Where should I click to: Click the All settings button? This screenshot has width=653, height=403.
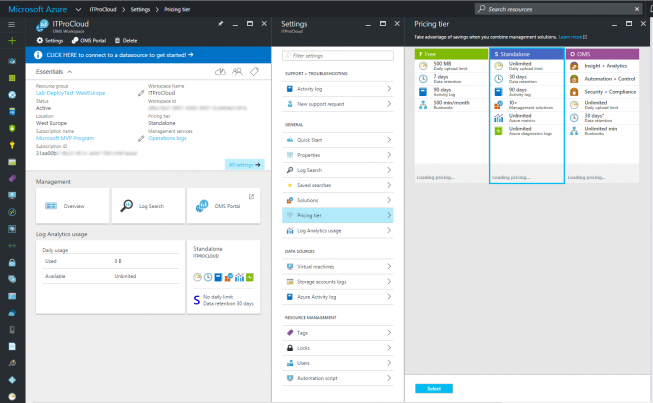point(244,165)
